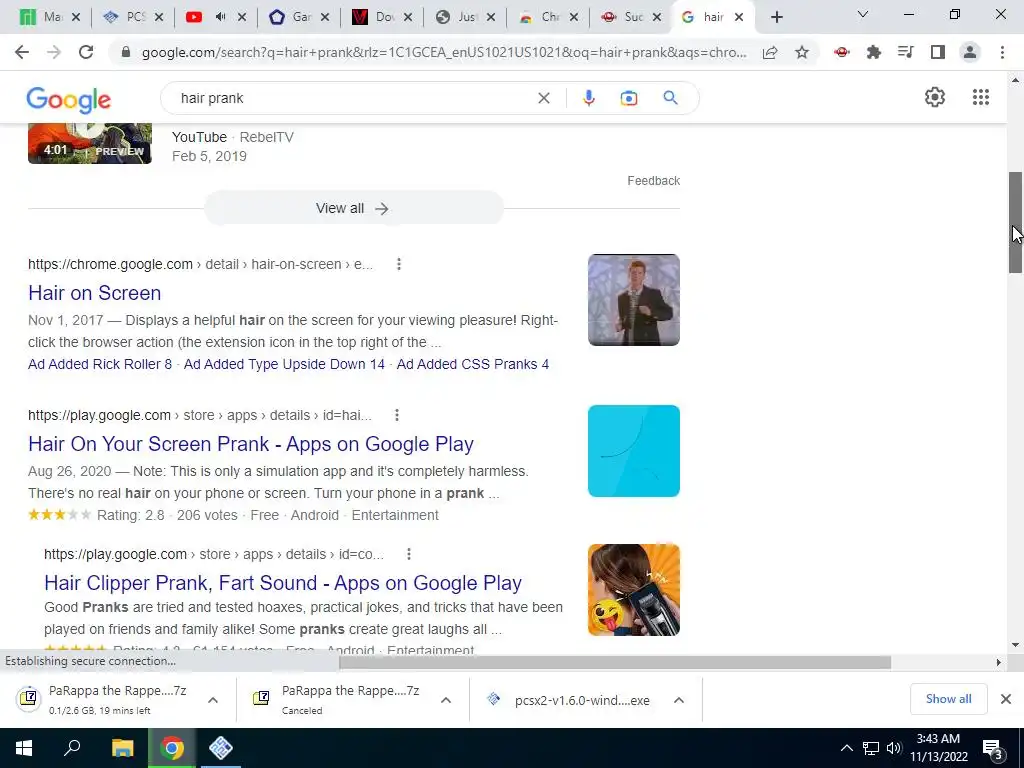The width and height of the screenshot is (1024, 768).
Task: Expand options for pcsx2 exe download
Action: click(x=679, y=700)
